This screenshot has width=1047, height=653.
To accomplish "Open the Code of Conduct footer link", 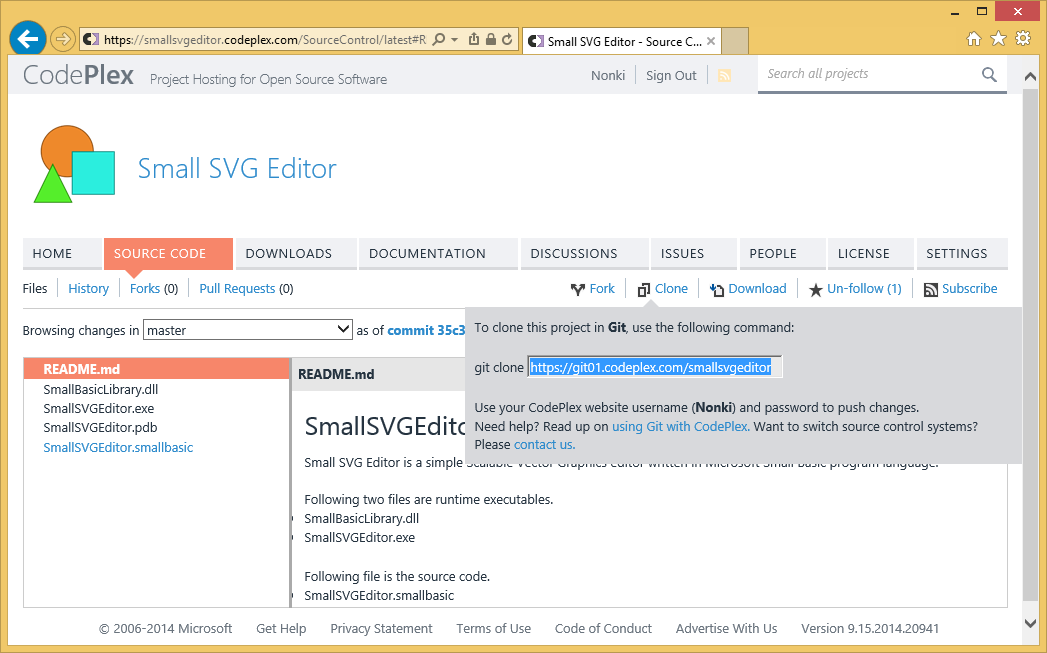I will [603, 628].
